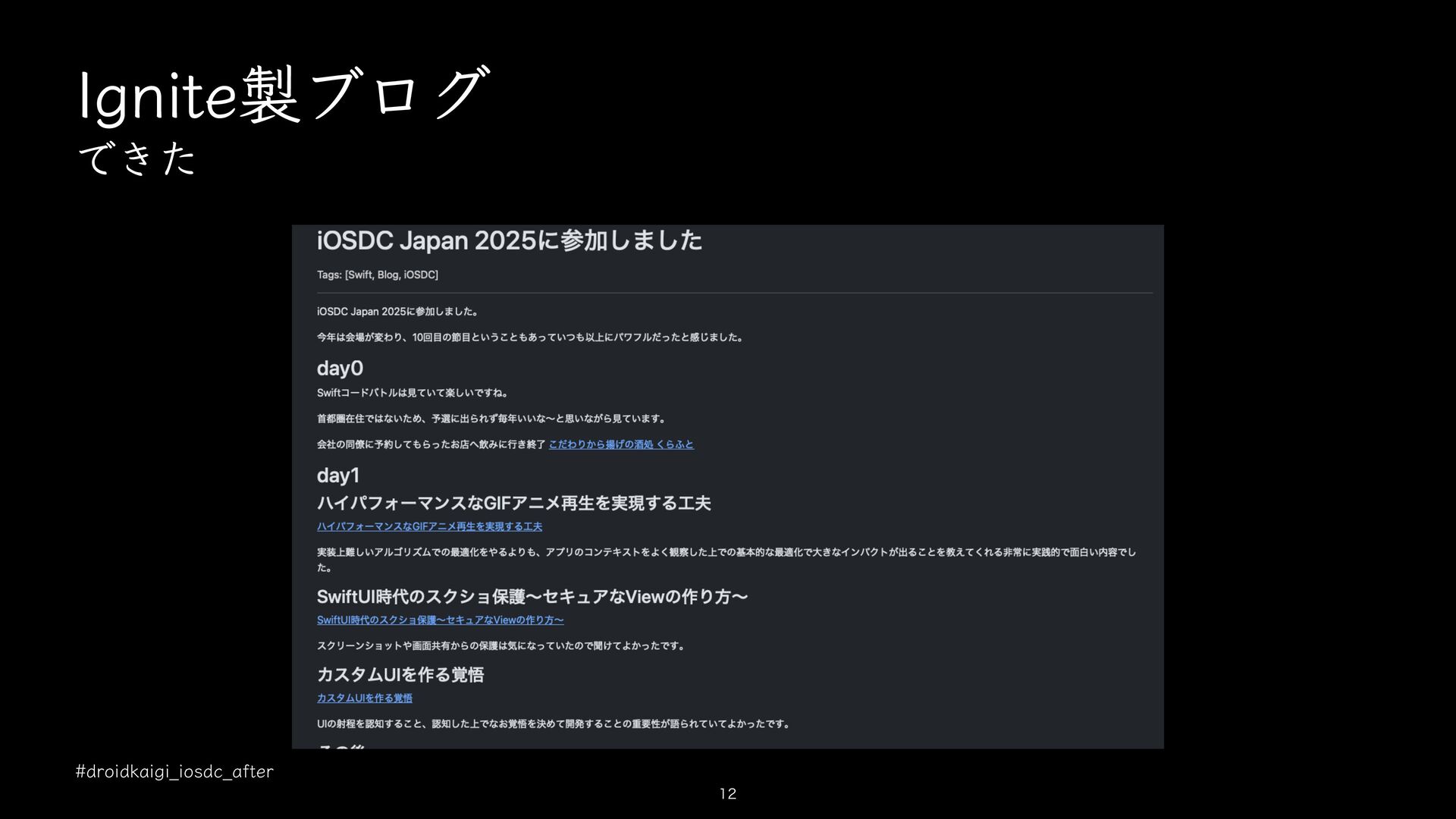The width and height of the screenshot is (1456, 819).
Task: Select the day0 heading
Action: tap(340, 369)
